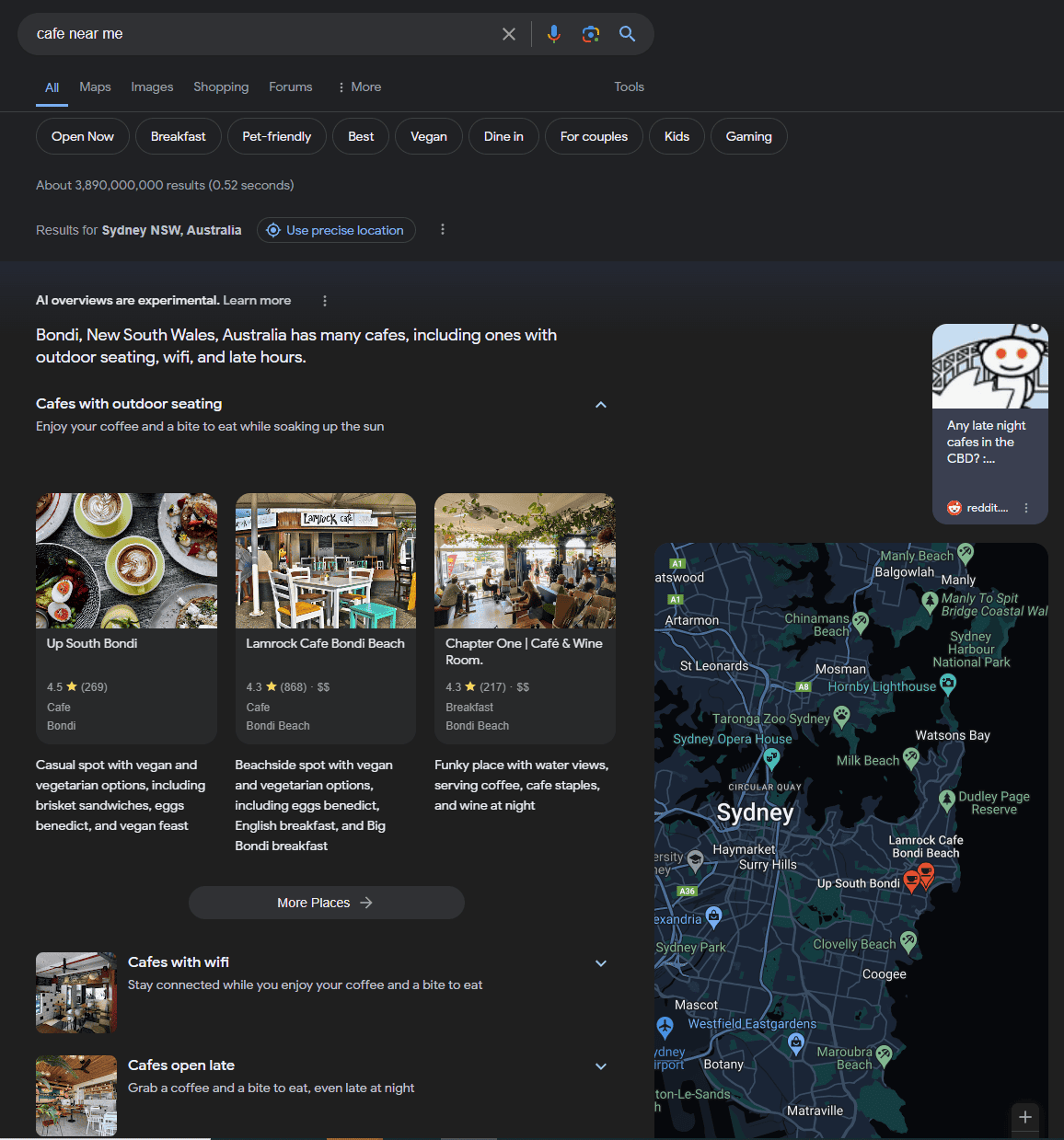Click Use precise location button
Image resolution: width=1064 pixels, height=1140 pixels.
pos(336,230)
